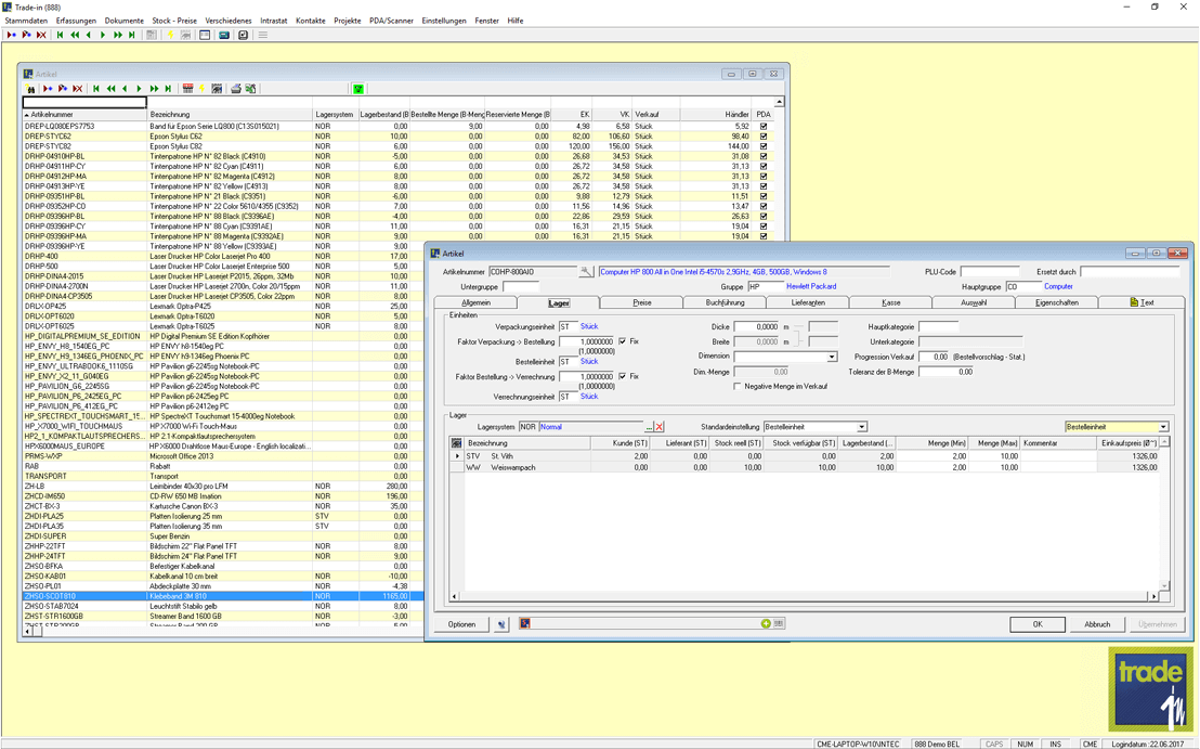Open the Dokumente menu
Viewport: 1200px width, 749px height.
pos(123,20)
